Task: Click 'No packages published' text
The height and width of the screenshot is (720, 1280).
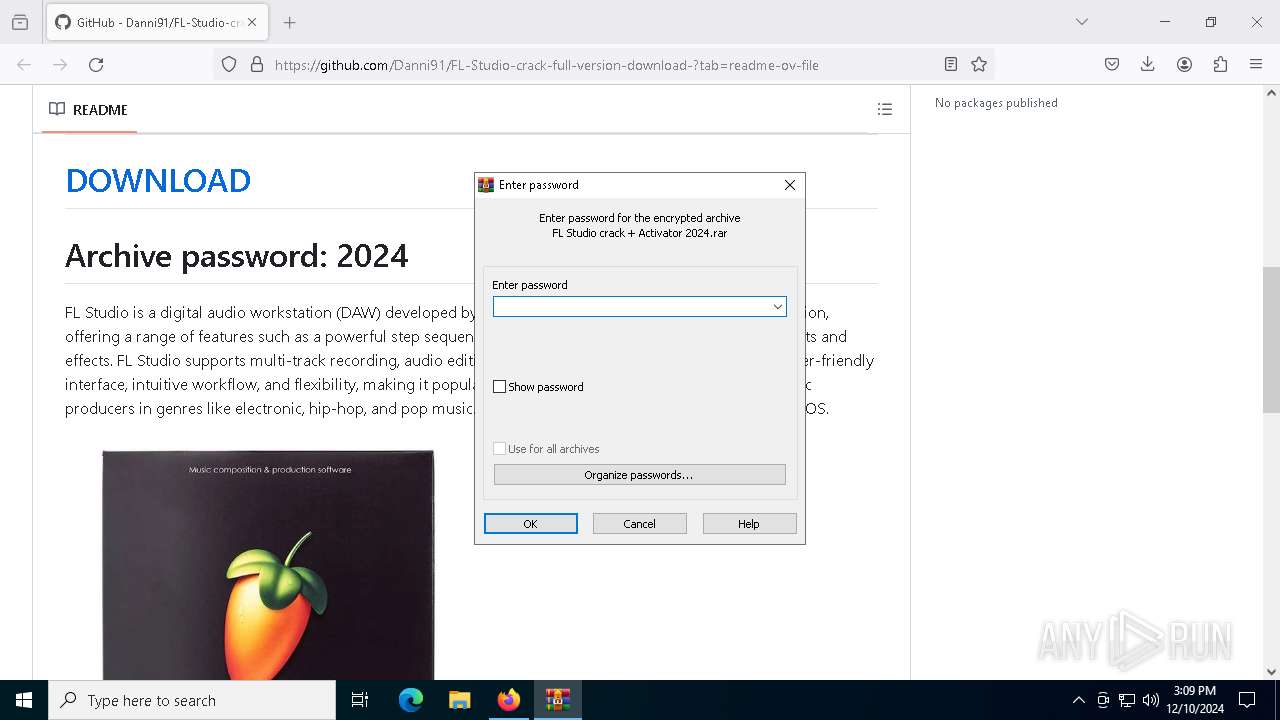Action: pos(996,103)
